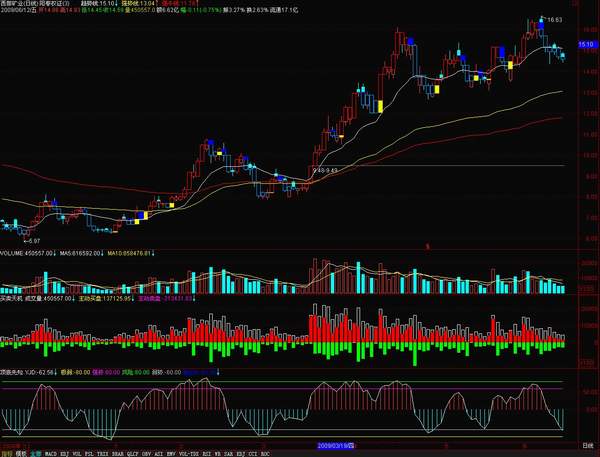The image size is (600, 457).
Task: Click the 趋势线:15.10 readout in header
Action: point(97,3)
